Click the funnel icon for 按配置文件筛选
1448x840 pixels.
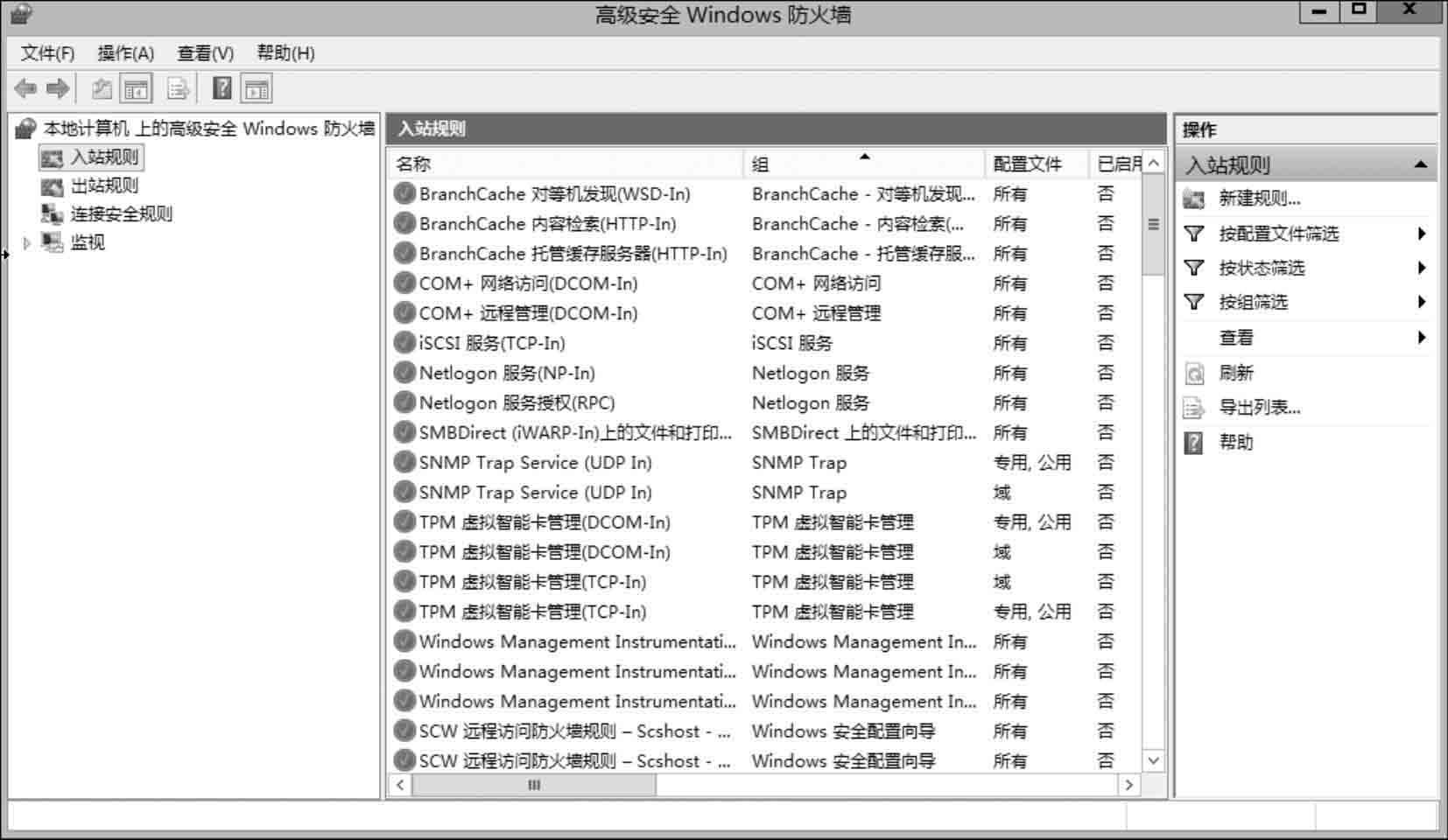(x=1194, y=234)
